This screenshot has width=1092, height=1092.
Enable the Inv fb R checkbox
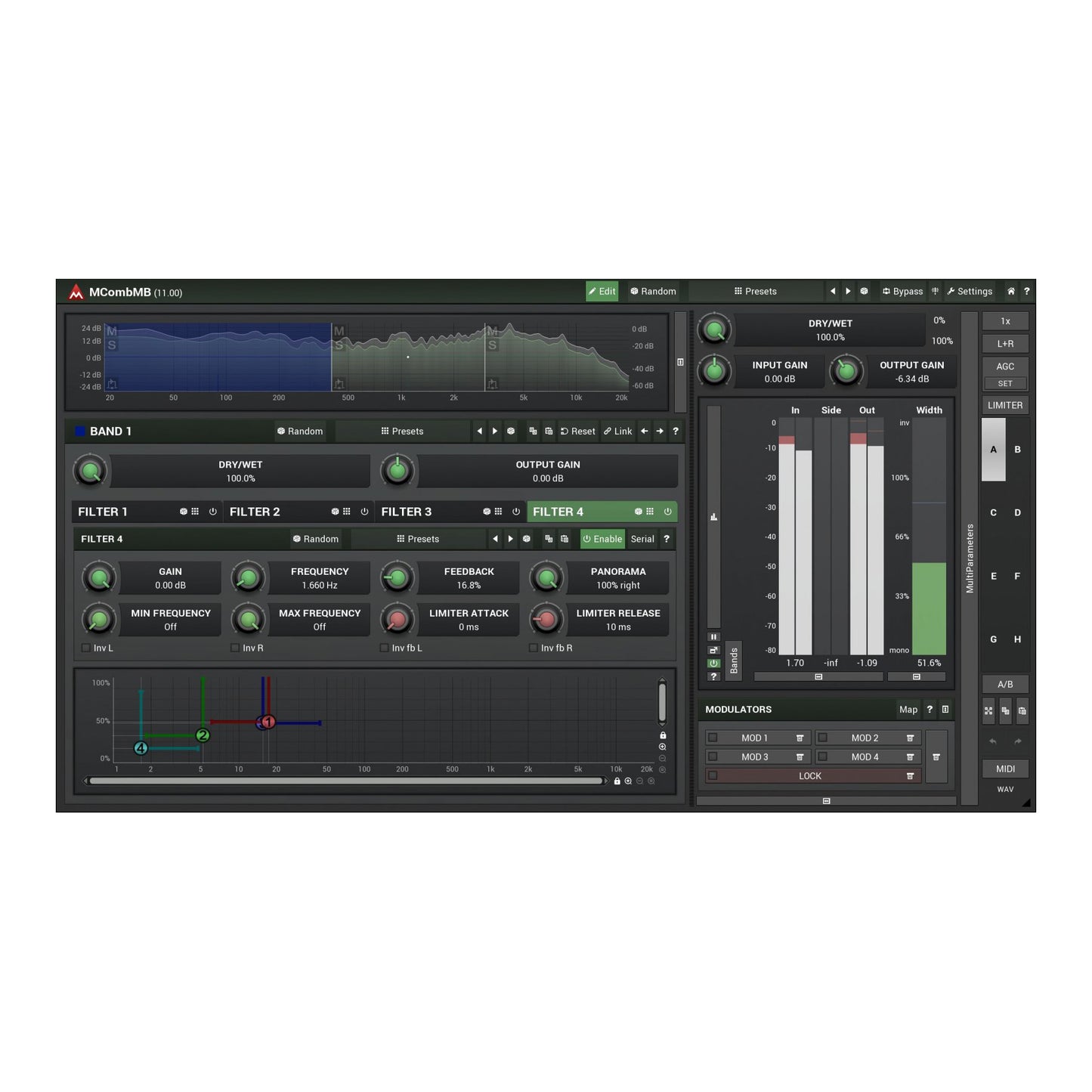point(534,648)
